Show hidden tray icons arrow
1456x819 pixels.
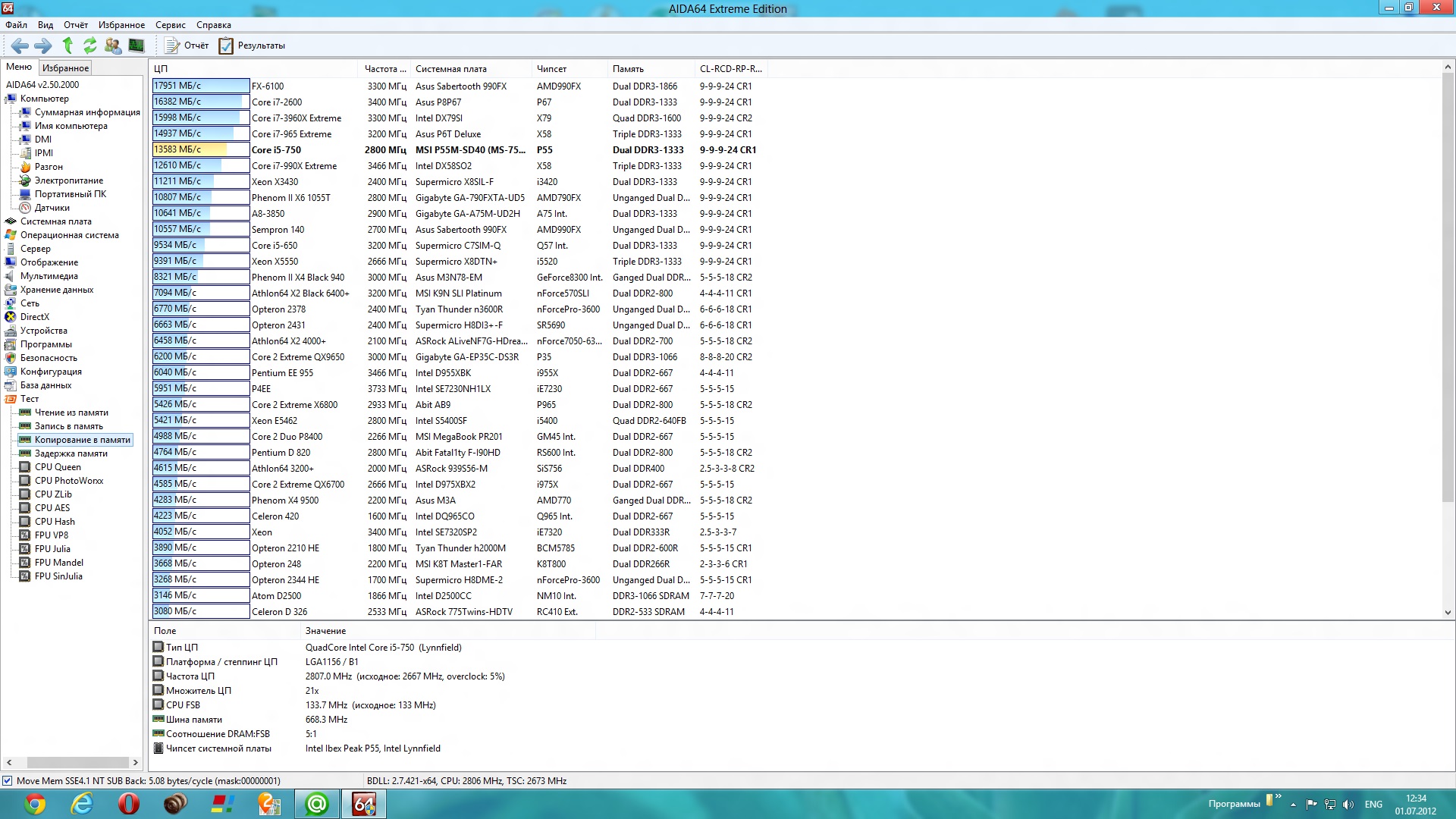[1293, 805]
